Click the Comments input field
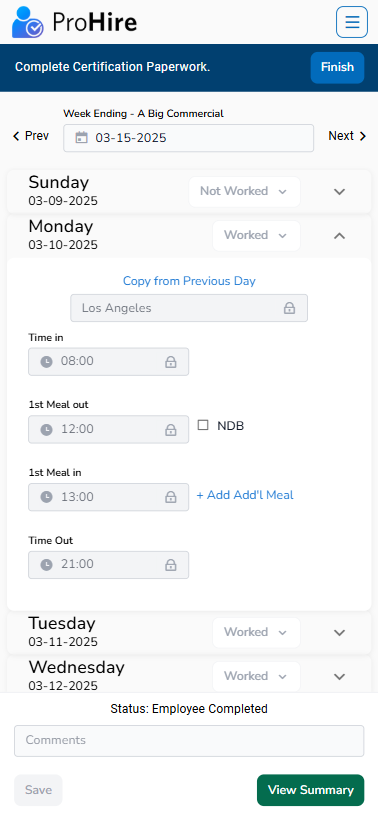378x820 pixels. (189, 741)
